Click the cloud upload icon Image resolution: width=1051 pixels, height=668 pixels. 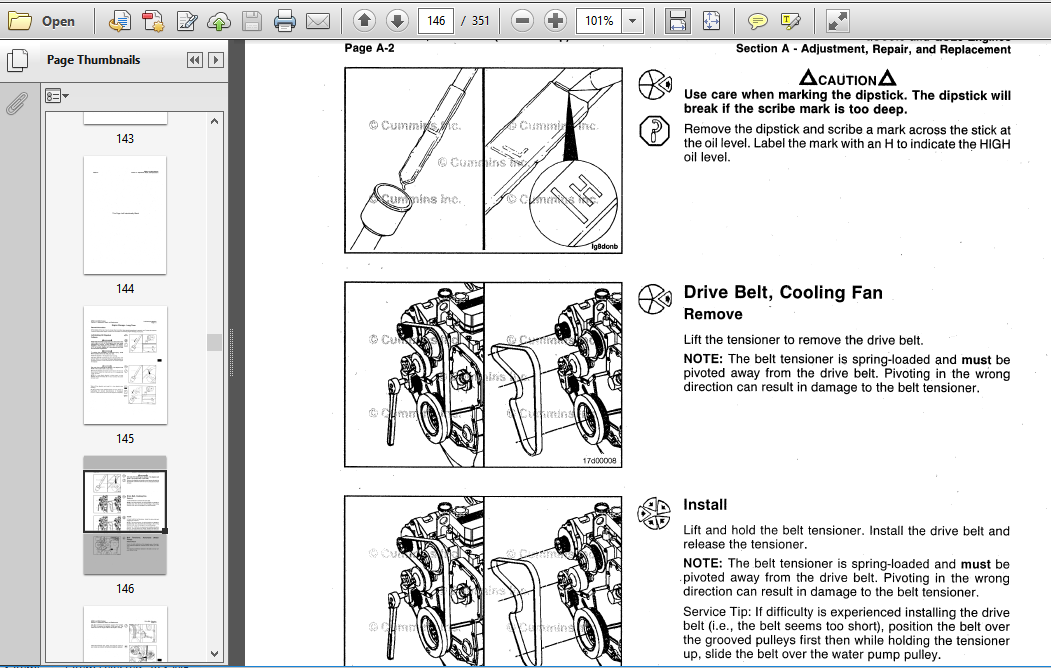click(x=219, y=21)
